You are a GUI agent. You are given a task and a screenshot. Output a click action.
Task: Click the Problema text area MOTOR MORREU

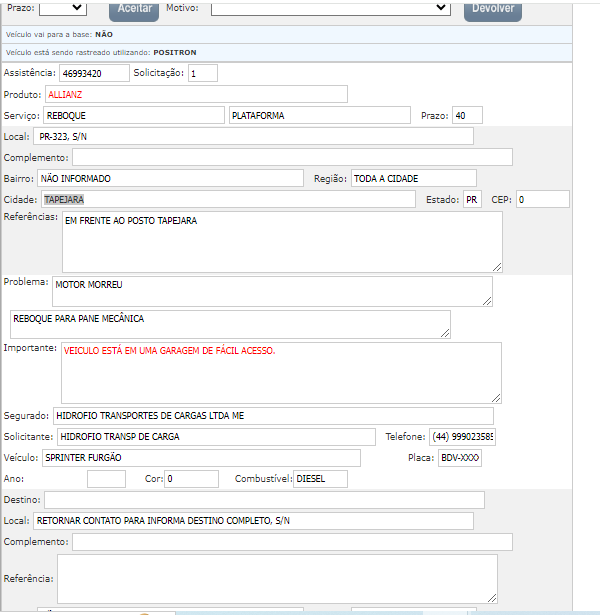[x=271, y=290]
